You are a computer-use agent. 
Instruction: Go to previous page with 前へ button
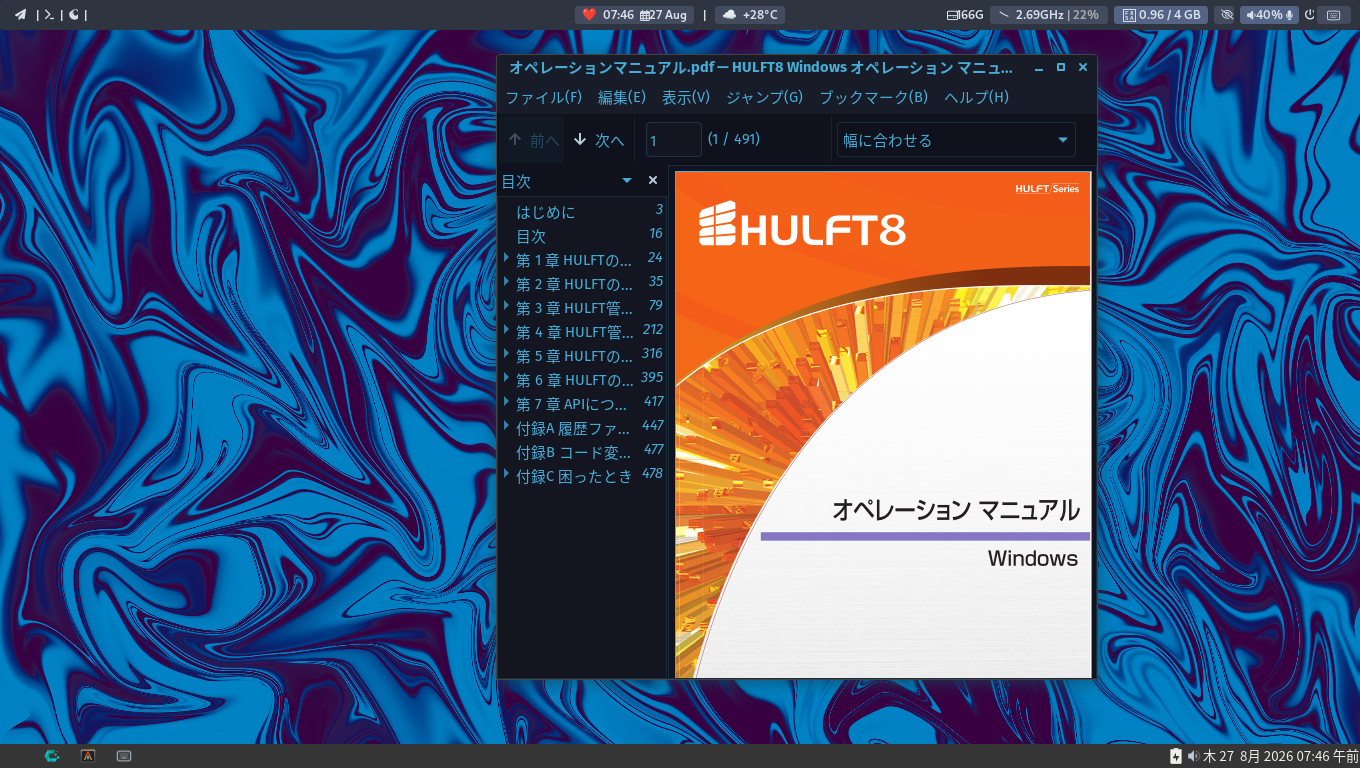tap(533, 140)
